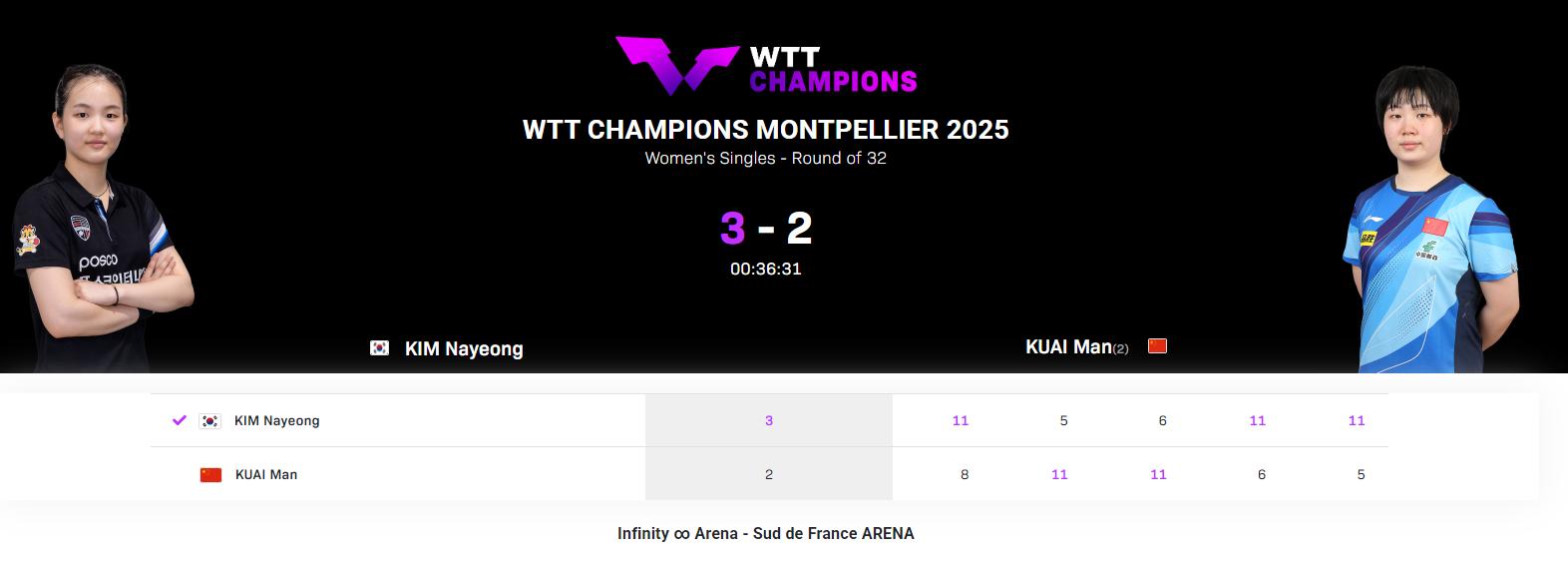Click the WTT Champions Montpellier 2025 title
1568x567 pixels.
pos(765,130)
